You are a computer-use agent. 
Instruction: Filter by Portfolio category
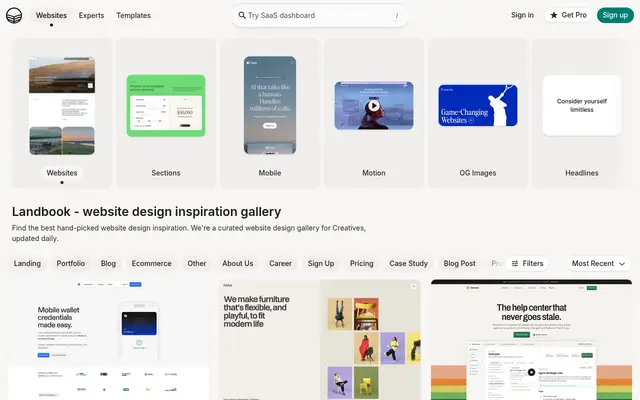tap(71, 264)
